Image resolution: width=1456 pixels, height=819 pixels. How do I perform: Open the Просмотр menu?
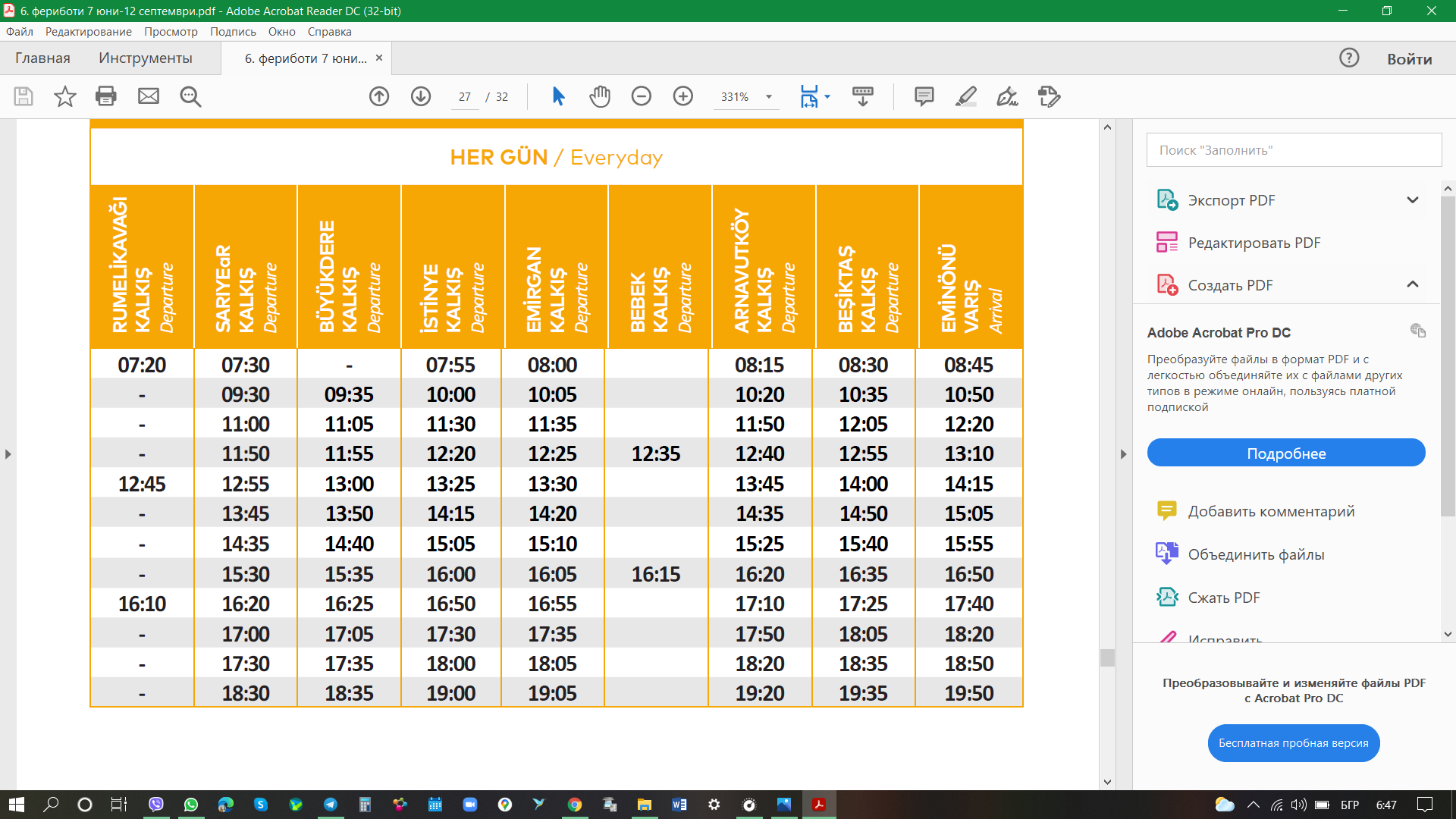point(171,32)
